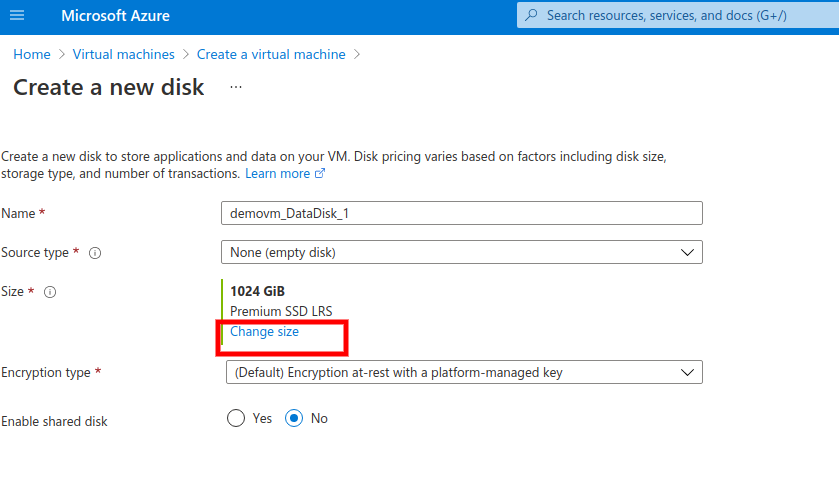The width and height of the screenshot is (839, 480).
Task: Click external link icon after Learn more
Action: (320, 174)
